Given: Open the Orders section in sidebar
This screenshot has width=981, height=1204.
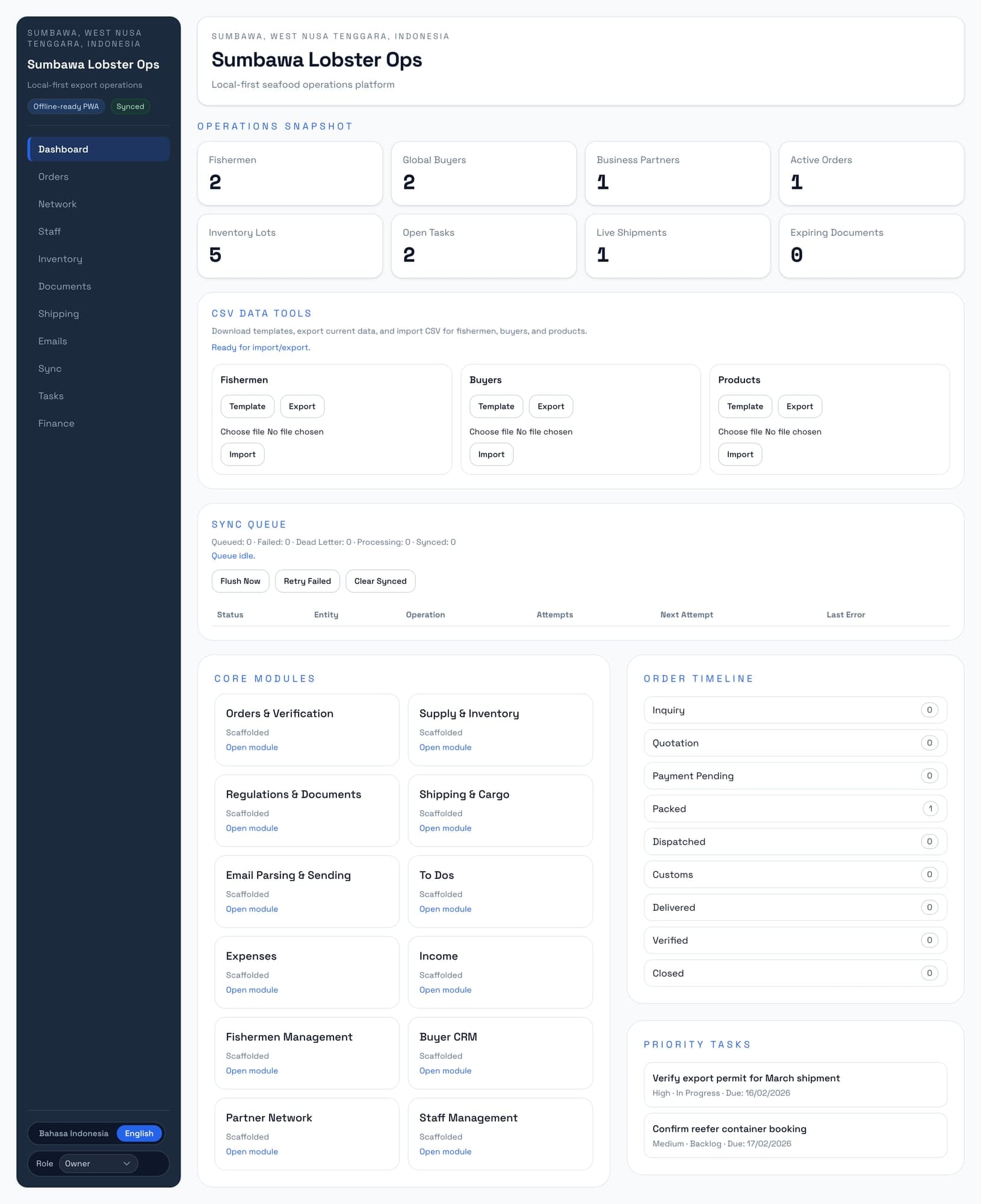Looking at the screenshot, I should tap(53, 176).
